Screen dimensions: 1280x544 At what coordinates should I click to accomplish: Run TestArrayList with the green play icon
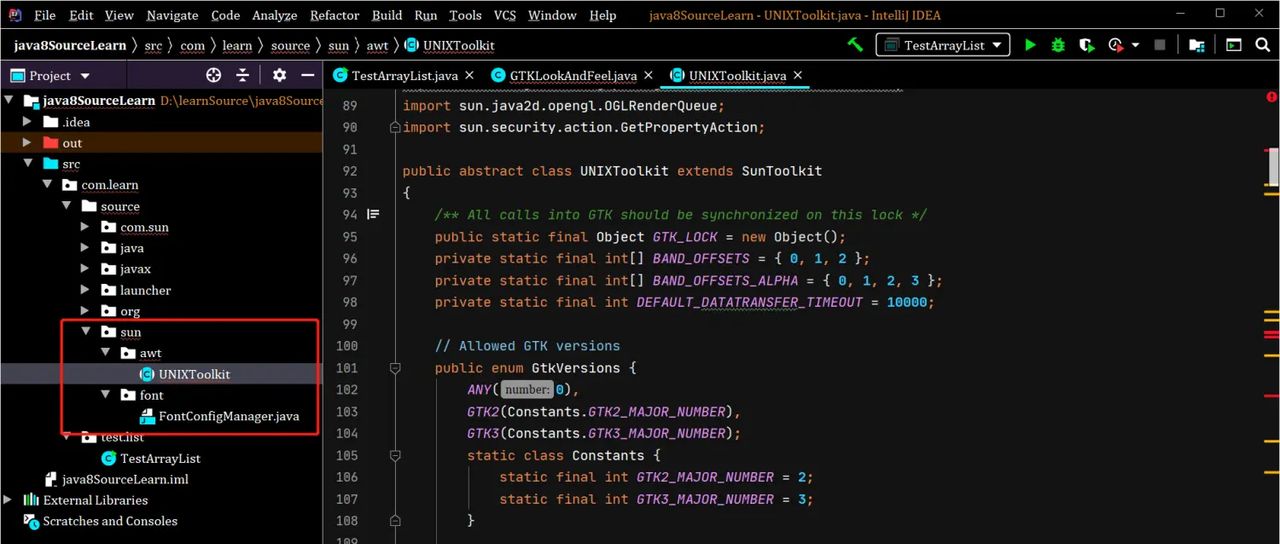[x=1030, y=45]
